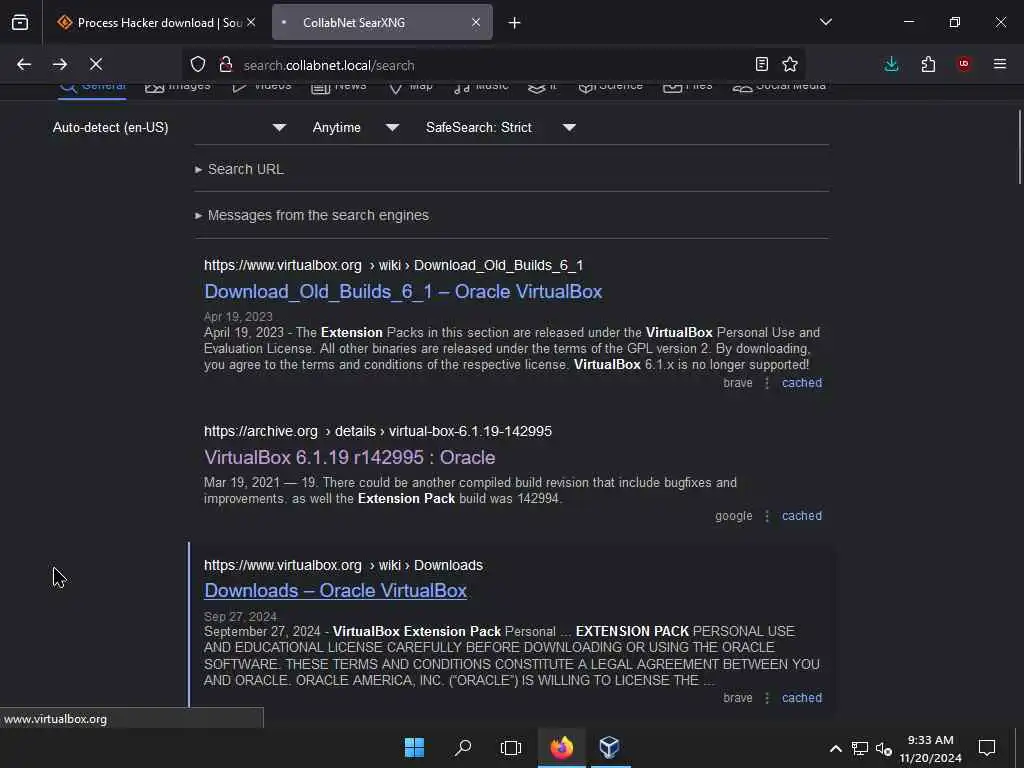List all tabs dropdown arrow

coord(825,22)
